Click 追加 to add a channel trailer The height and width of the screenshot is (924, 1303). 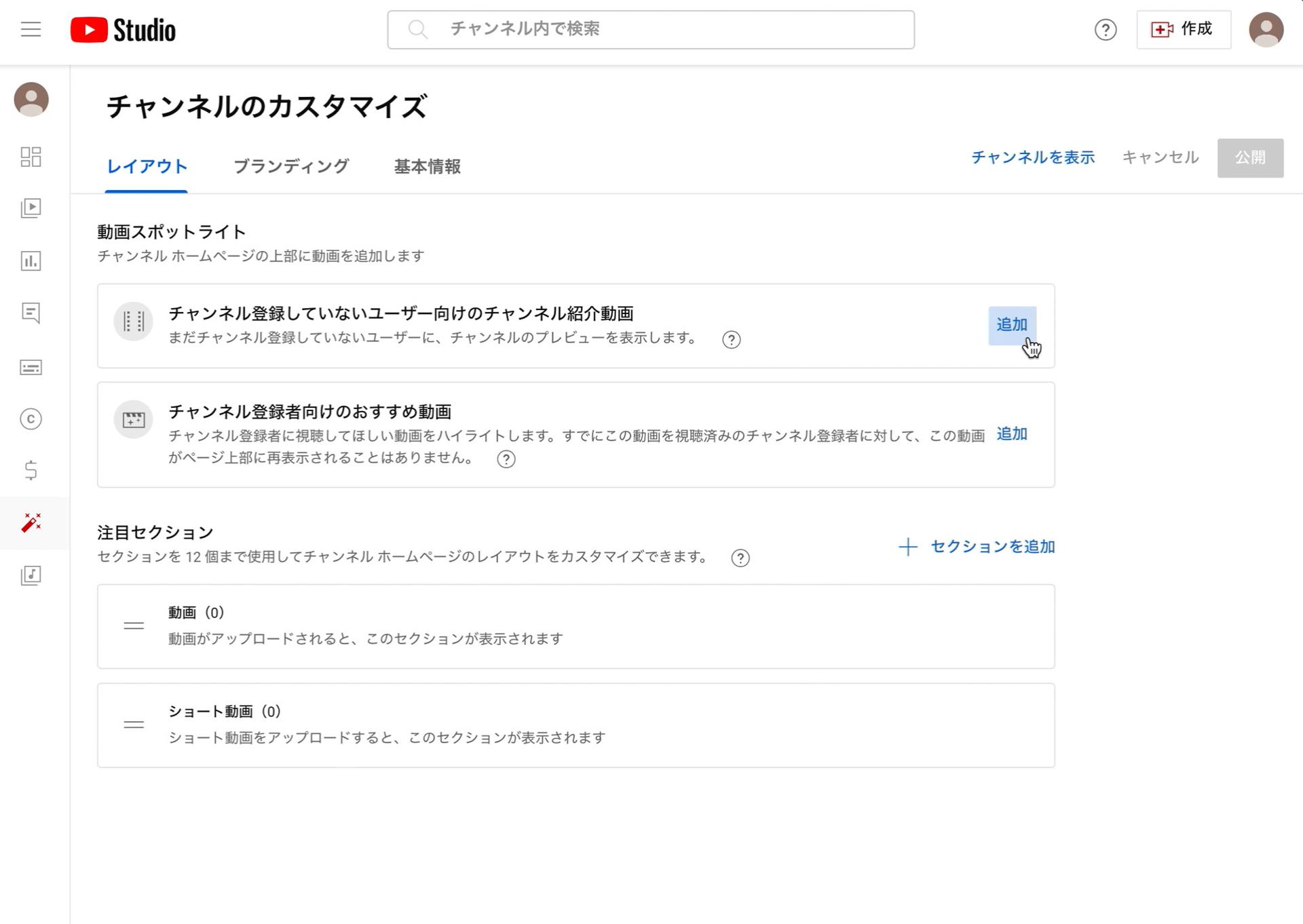pyautogui.click(x=1012, y=325)
